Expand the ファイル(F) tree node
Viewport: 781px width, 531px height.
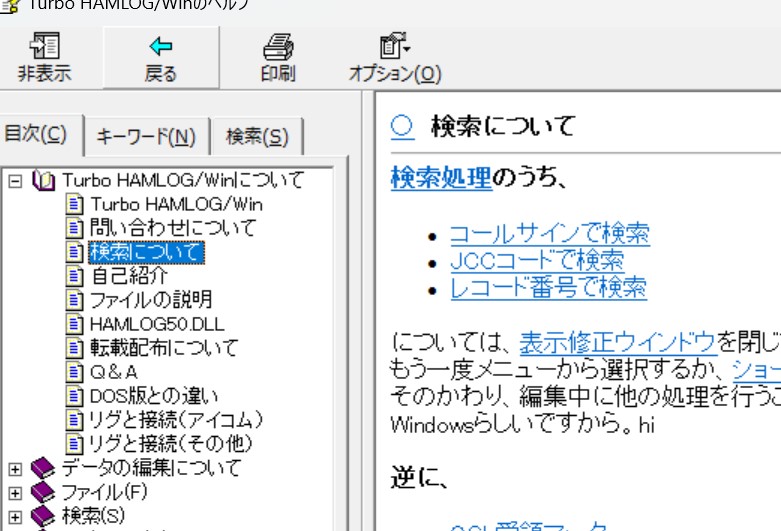[x=15, y=492]
